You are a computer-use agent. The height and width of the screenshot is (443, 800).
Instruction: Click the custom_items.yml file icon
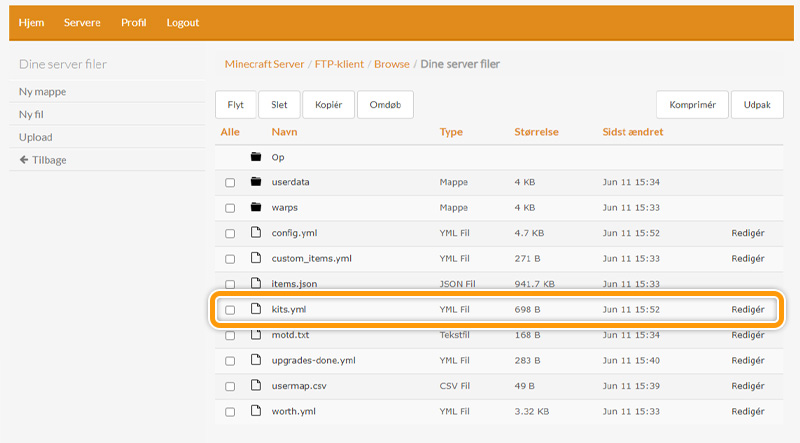256,258
